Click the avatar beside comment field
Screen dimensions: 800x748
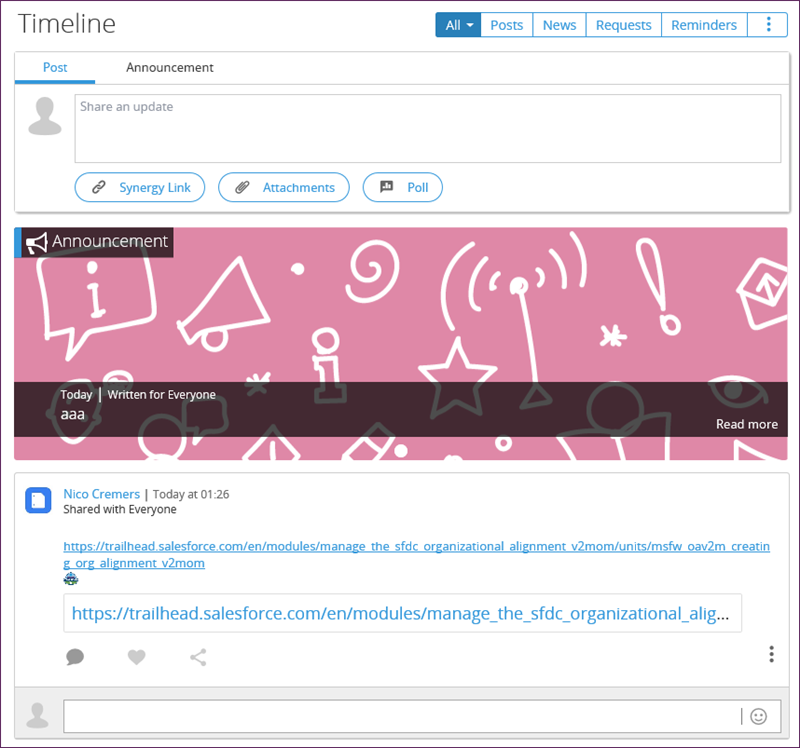point(37,715)
